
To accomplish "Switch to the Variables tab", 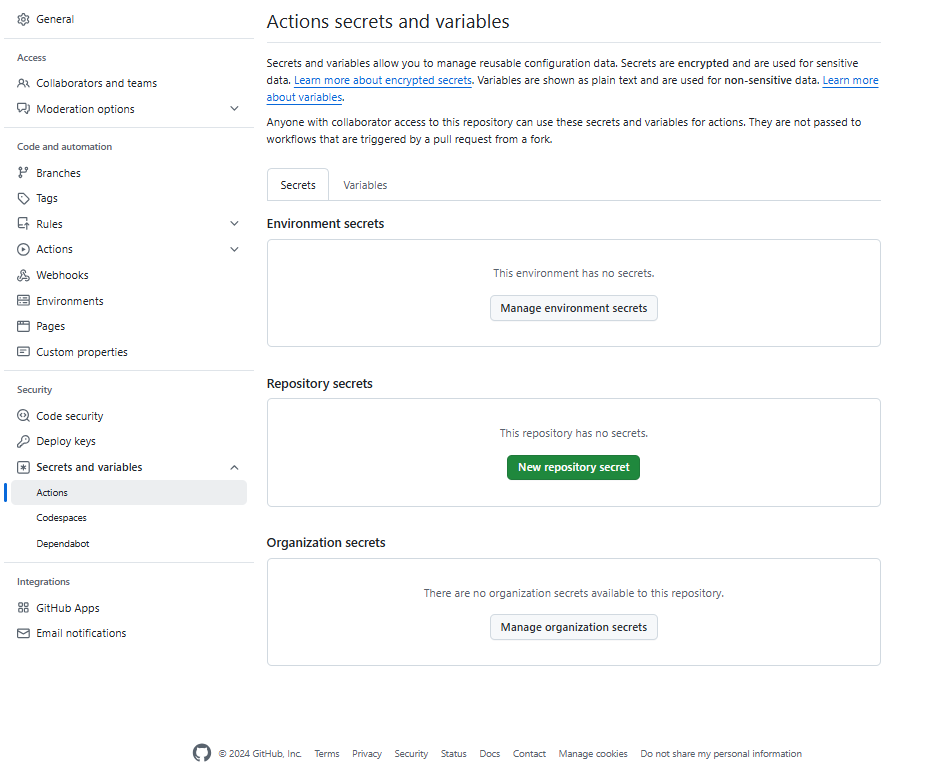I will [365, 185].
